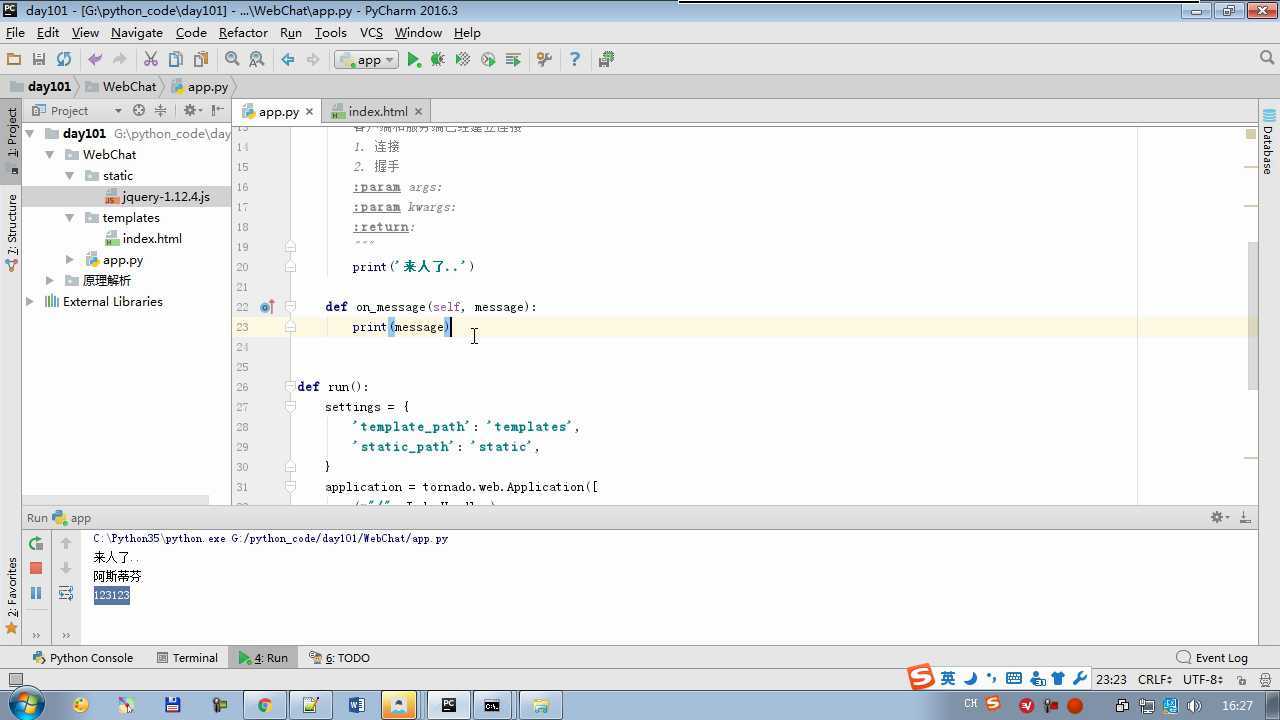The height and width of the screenshot is (720, 1280).
Task: Switch to index.html editor tab
Action: pos(377,111)
